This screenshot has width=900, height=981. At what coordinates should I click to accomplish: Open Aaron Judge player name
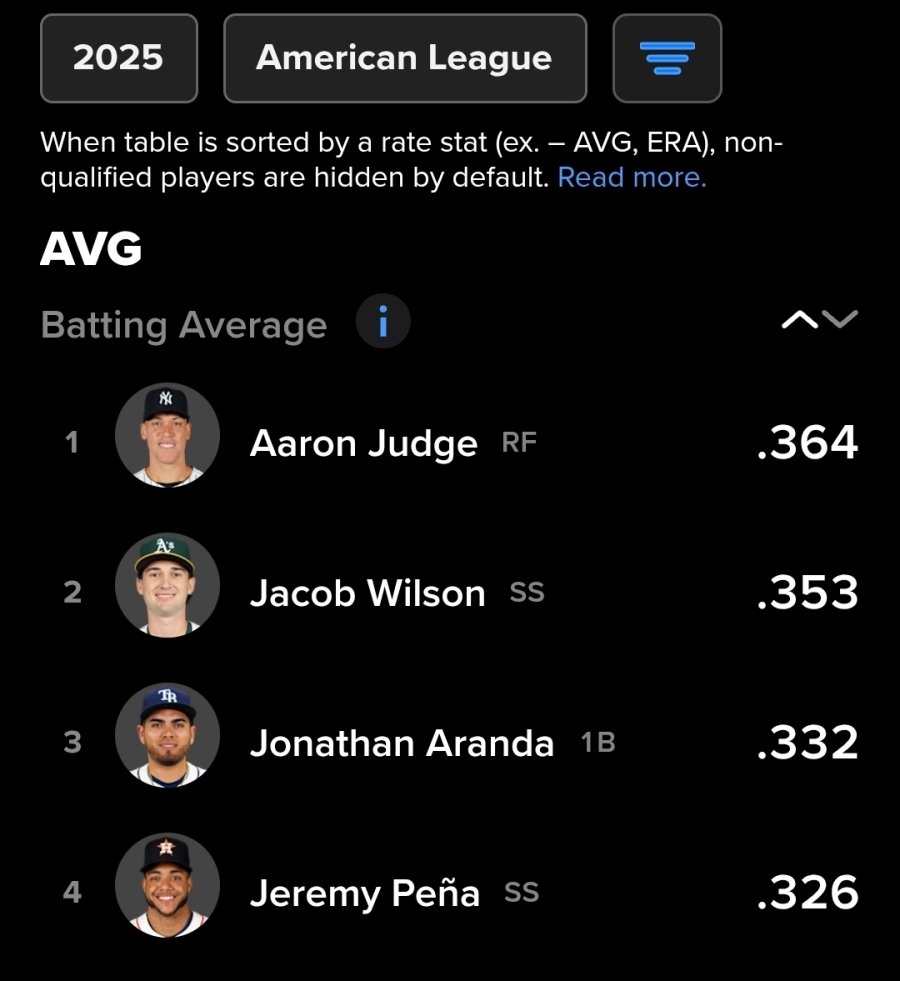point(363,444)
